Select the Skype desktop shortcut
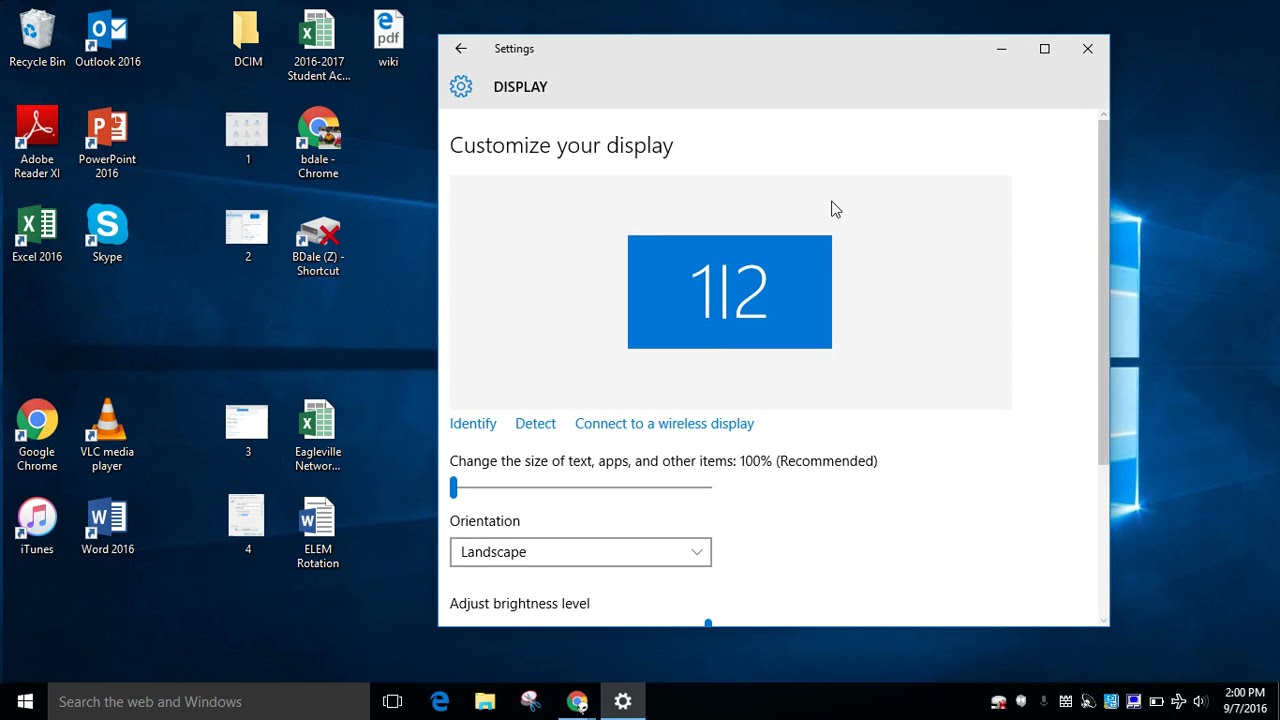Screen dimensions: 1280x720 pos(107,234)
